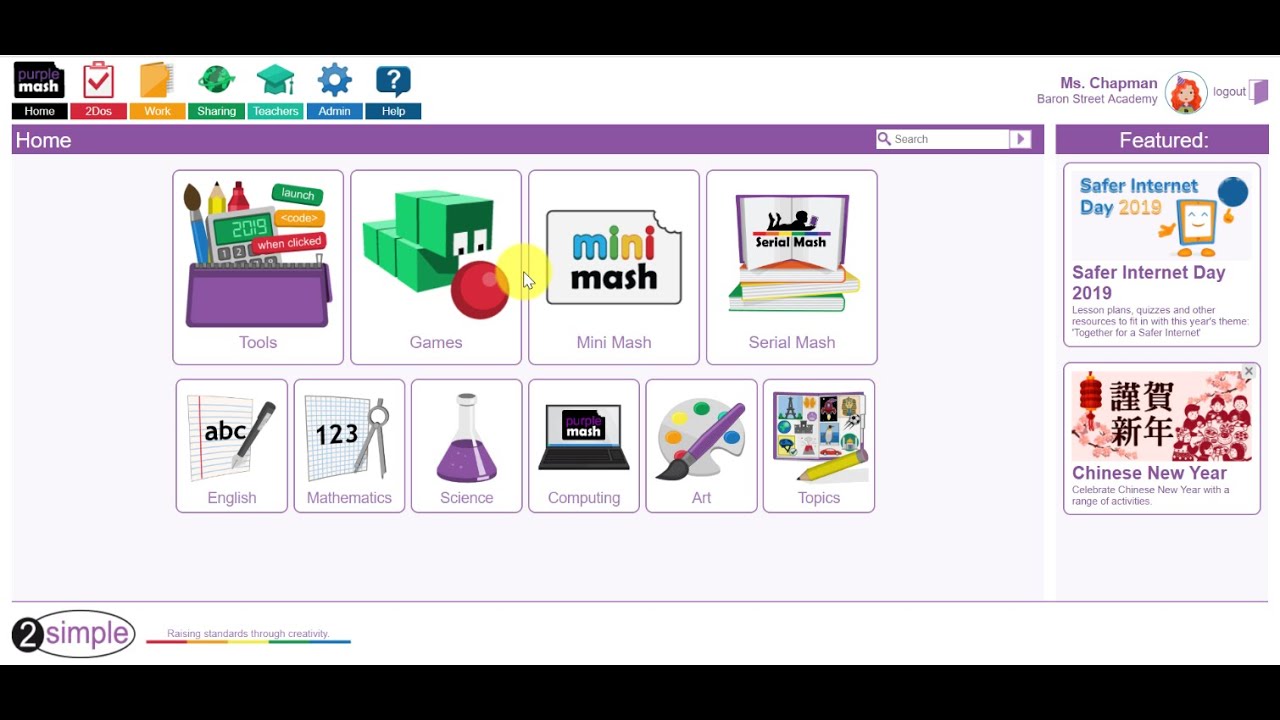Open the Computing laptop tile
The image size is (1280, 720).
[x=584, y=446]
